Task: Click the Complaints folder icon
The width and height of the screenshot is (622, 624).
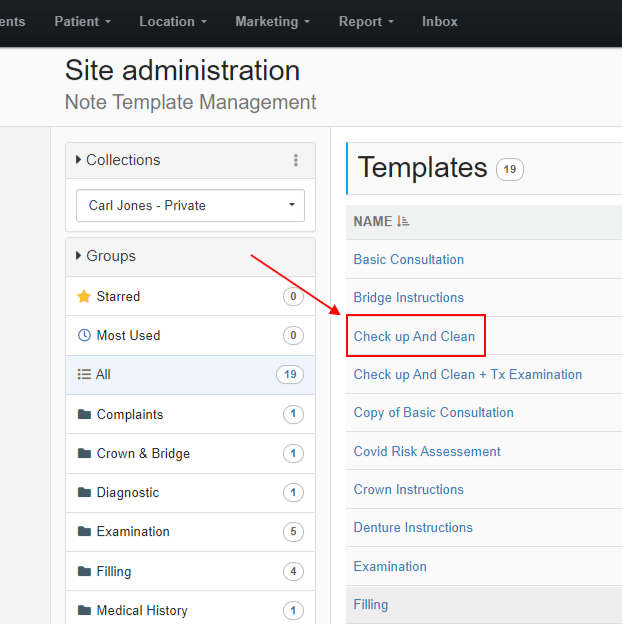Action: click(x=84, y=414)
